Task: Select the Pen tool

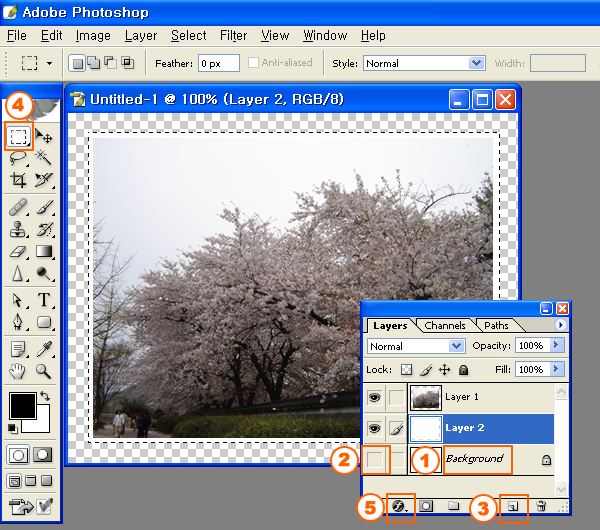Action: tap(18, 322)
